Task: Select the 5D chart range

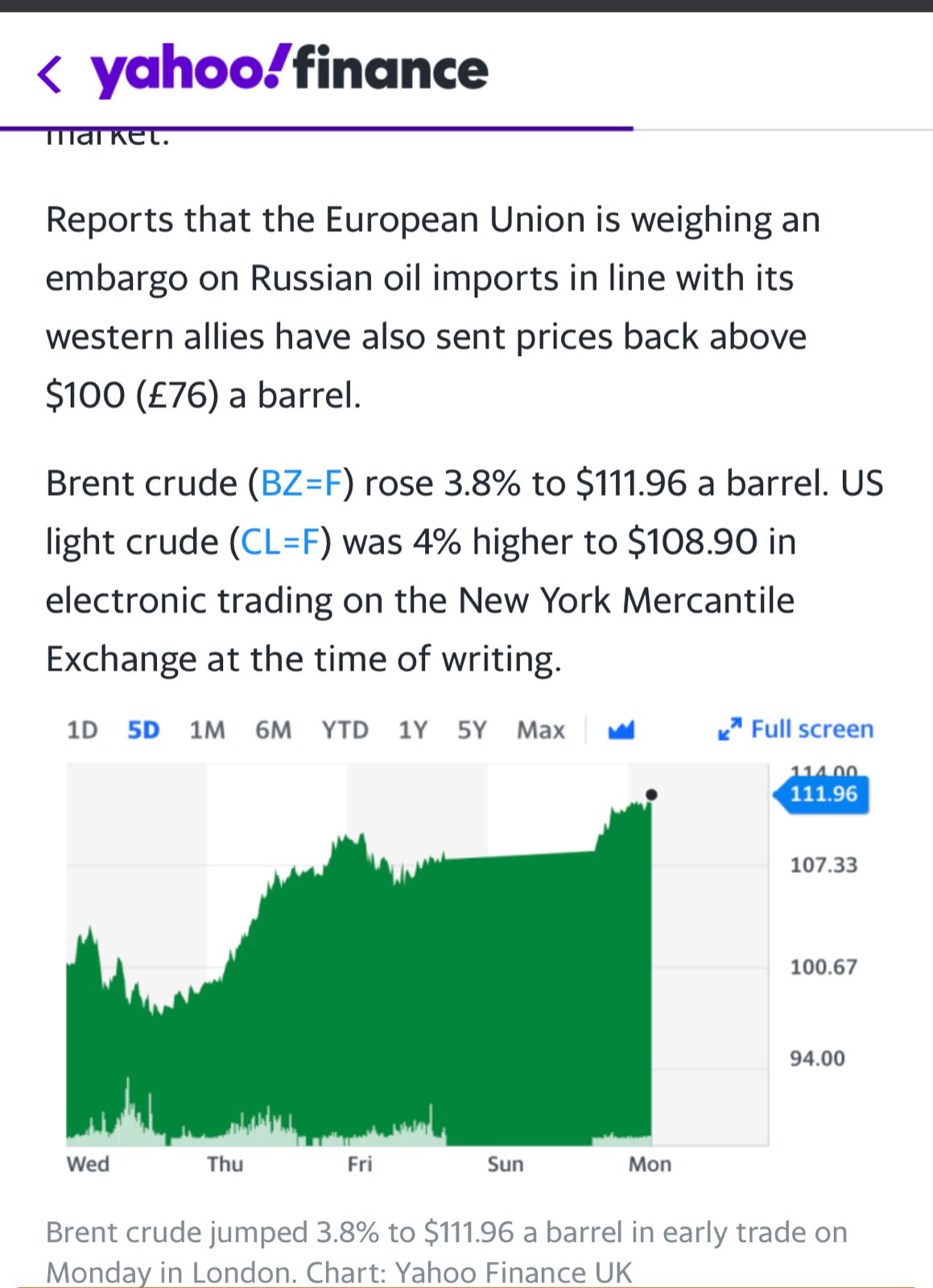Action: pyautogui.click(x=143, y=729)
